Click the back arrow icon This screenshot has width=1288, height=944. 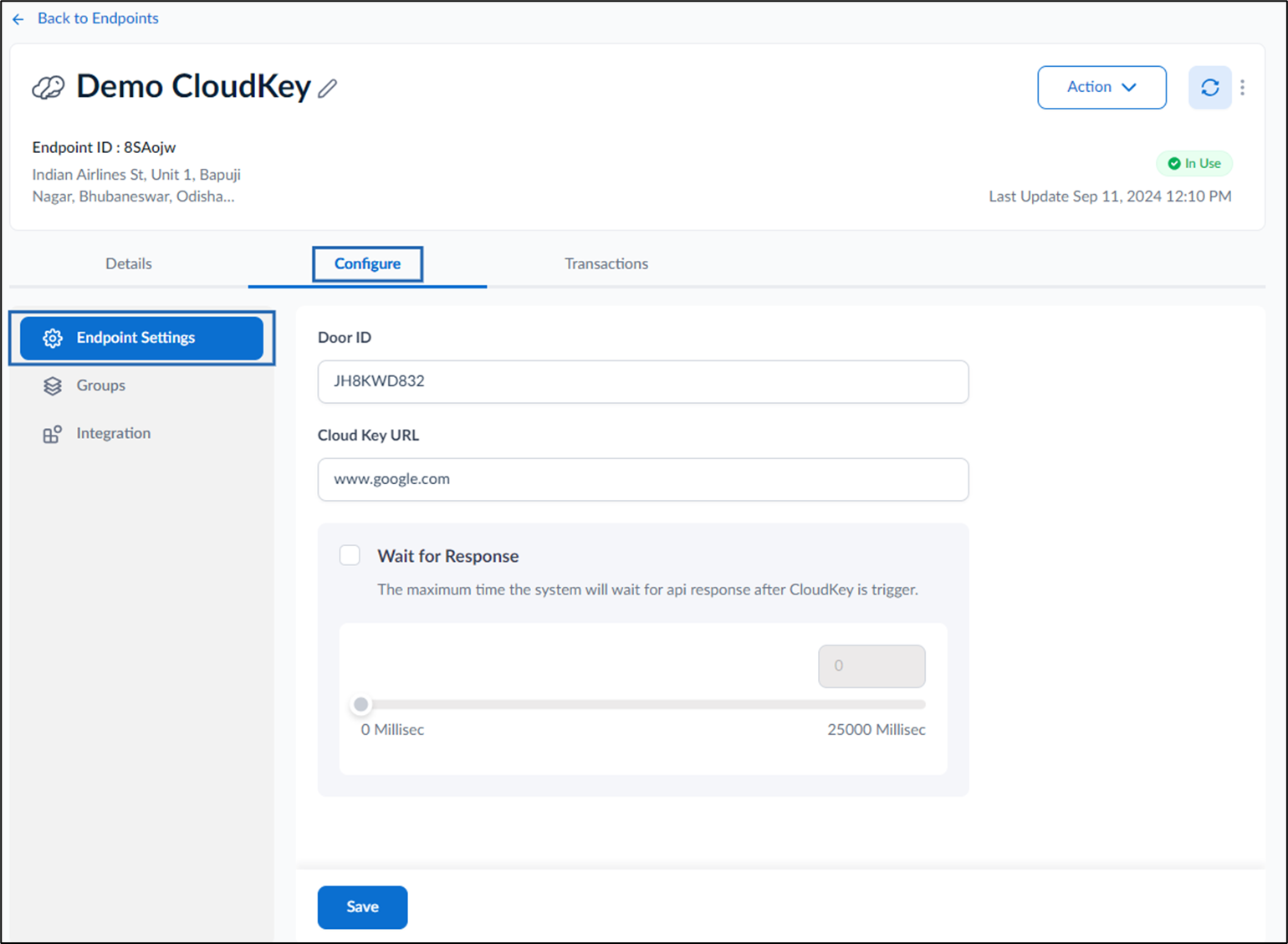[18, 18]
